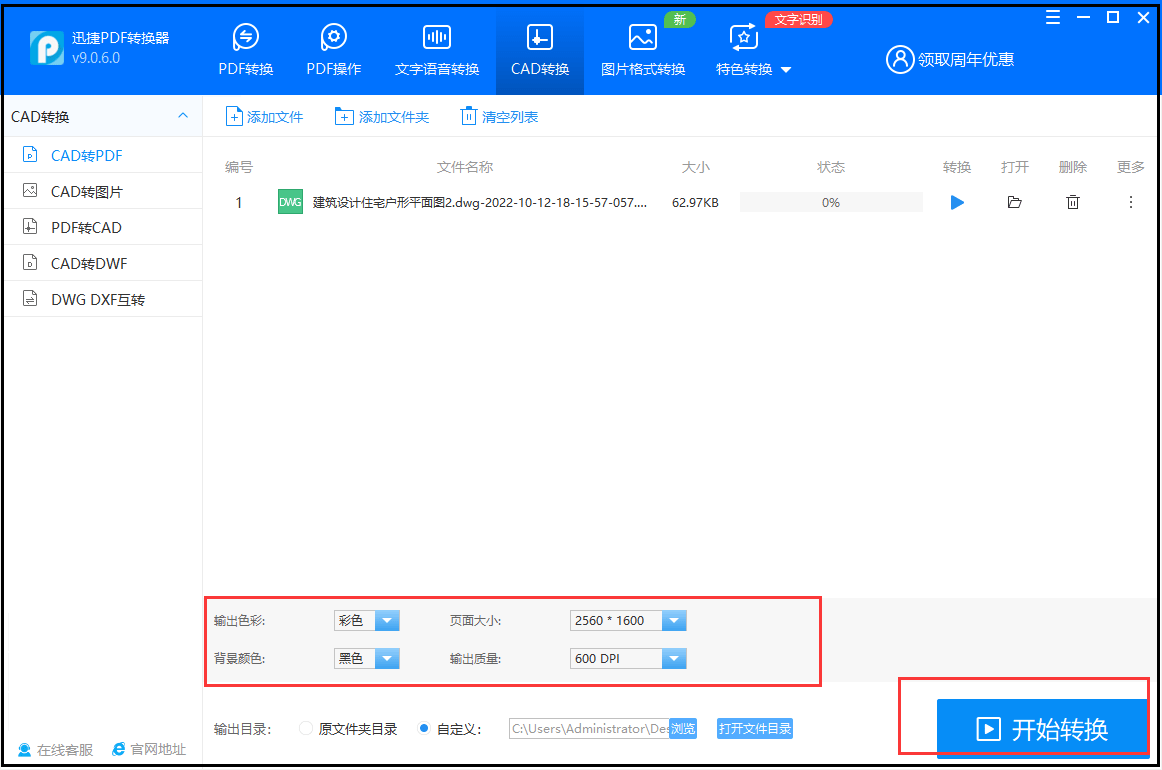Viewport: 1162px width, 770px height.
Task: Open the PDF操作 tab
Action: 333,50
